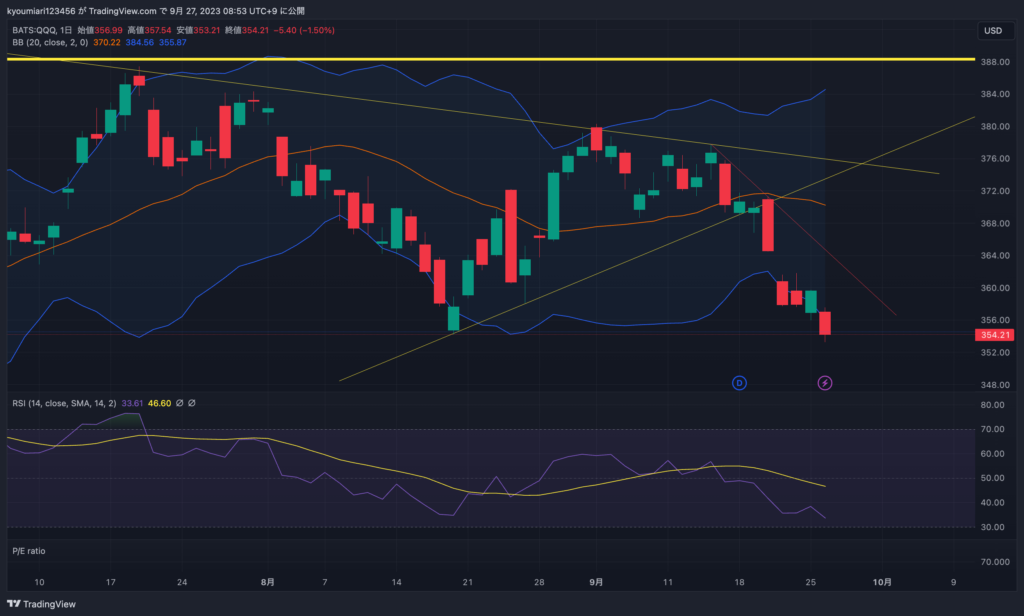Click the open price value 356.99

point(108,30)
